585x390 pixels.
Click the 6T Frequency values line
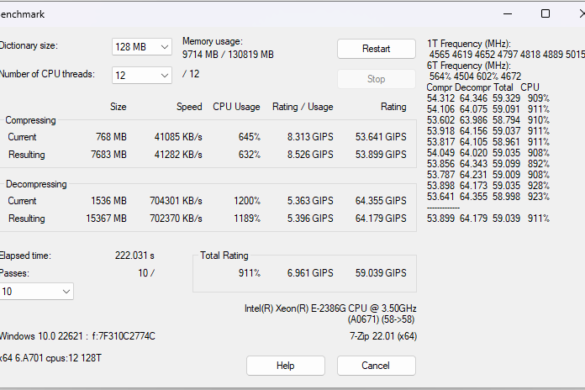click(475, 77)
